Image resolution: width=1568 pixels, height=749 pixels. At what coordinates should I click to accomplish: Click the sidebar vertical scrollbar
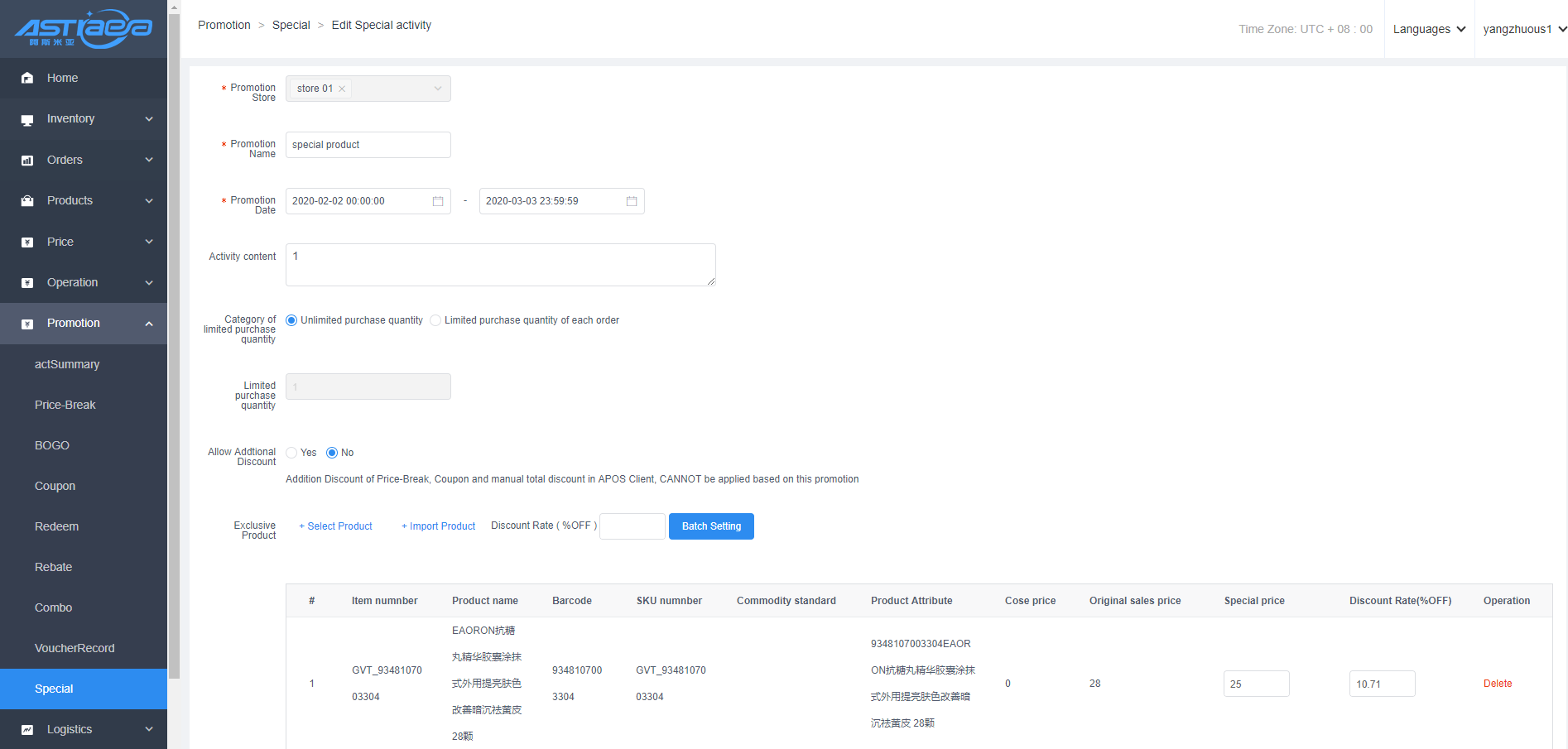click(x=174, y=331)
